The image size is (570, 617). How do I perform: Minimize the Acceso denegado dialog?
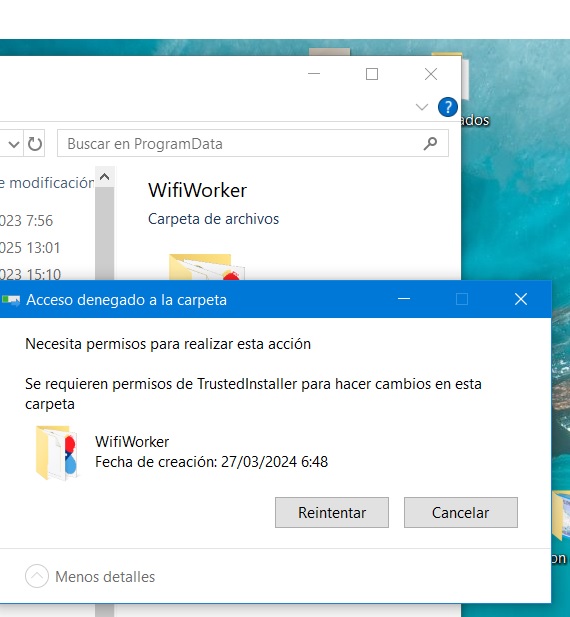coord(404,299)
